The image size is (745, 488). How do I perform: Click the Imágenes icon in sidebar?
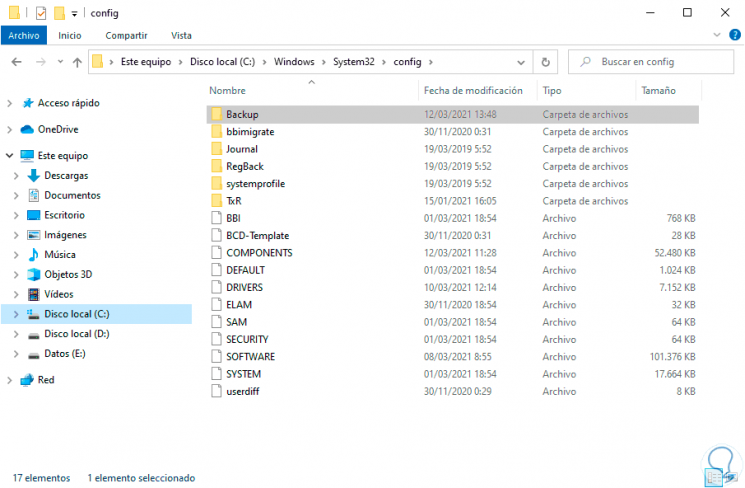[33, 235]
